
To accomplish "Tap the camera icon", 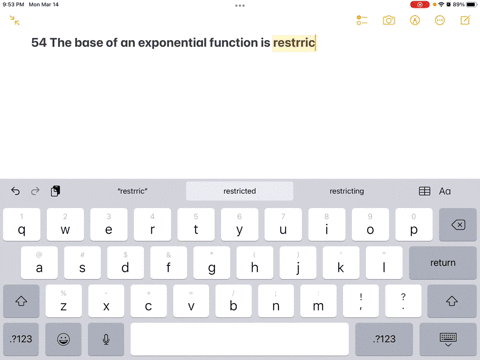I will click(x=389, y=20).
